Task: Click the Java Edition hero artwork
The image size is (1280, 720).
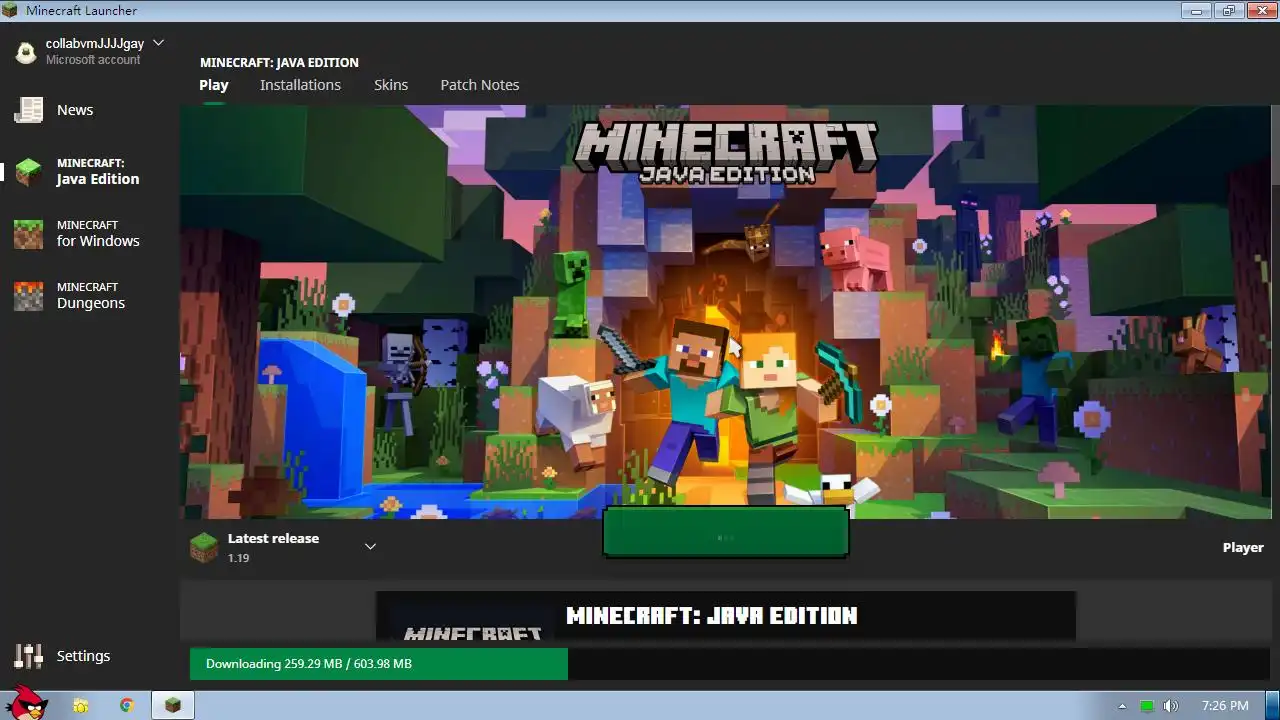Action: pyautogui.click(x=725, y=311)
